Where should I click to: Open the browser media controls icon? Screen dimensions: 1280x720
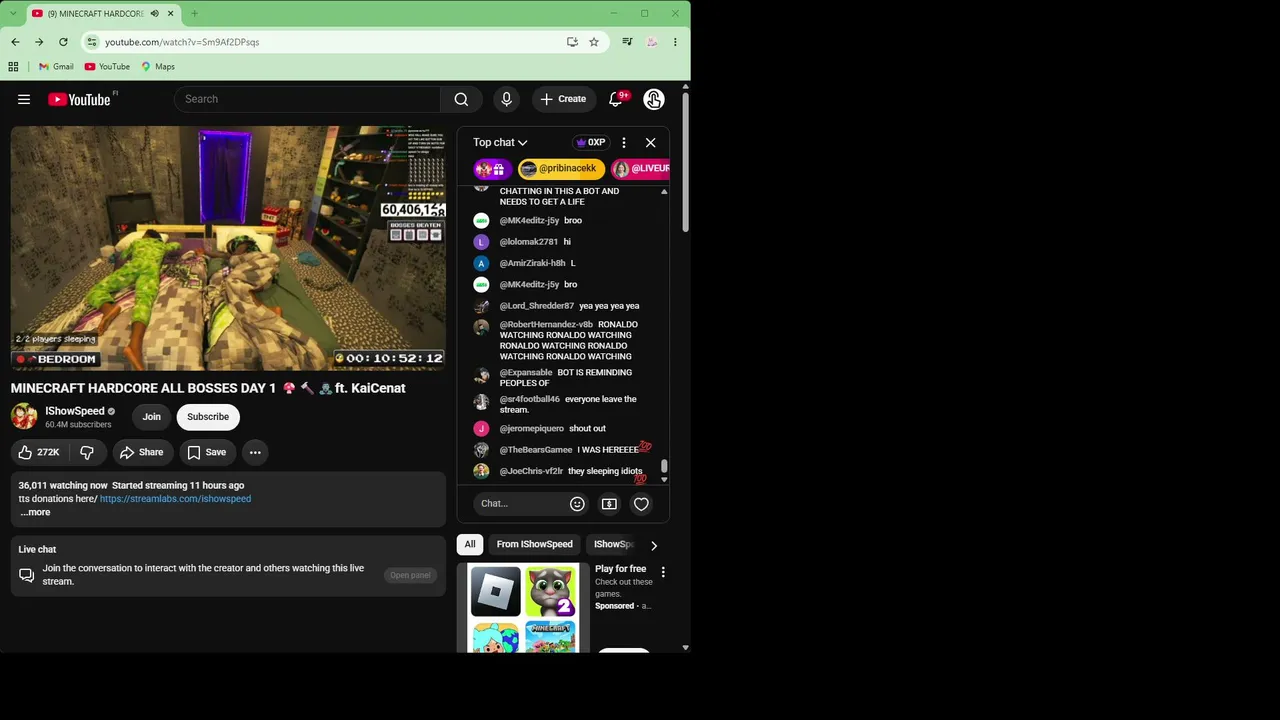click(627, 42)
